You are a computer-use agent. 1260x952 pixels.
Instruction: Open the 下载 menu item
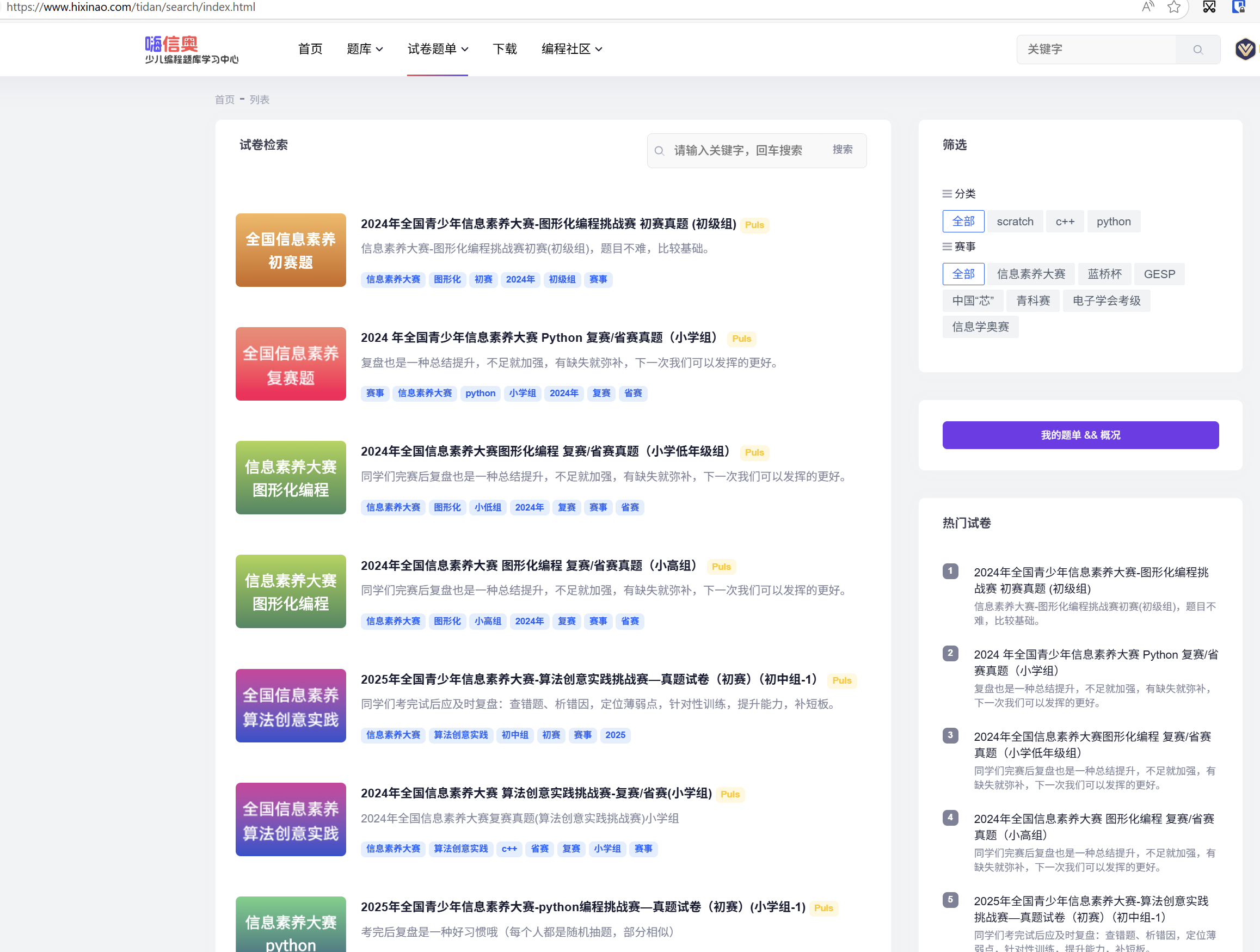[x=504, y=49]
